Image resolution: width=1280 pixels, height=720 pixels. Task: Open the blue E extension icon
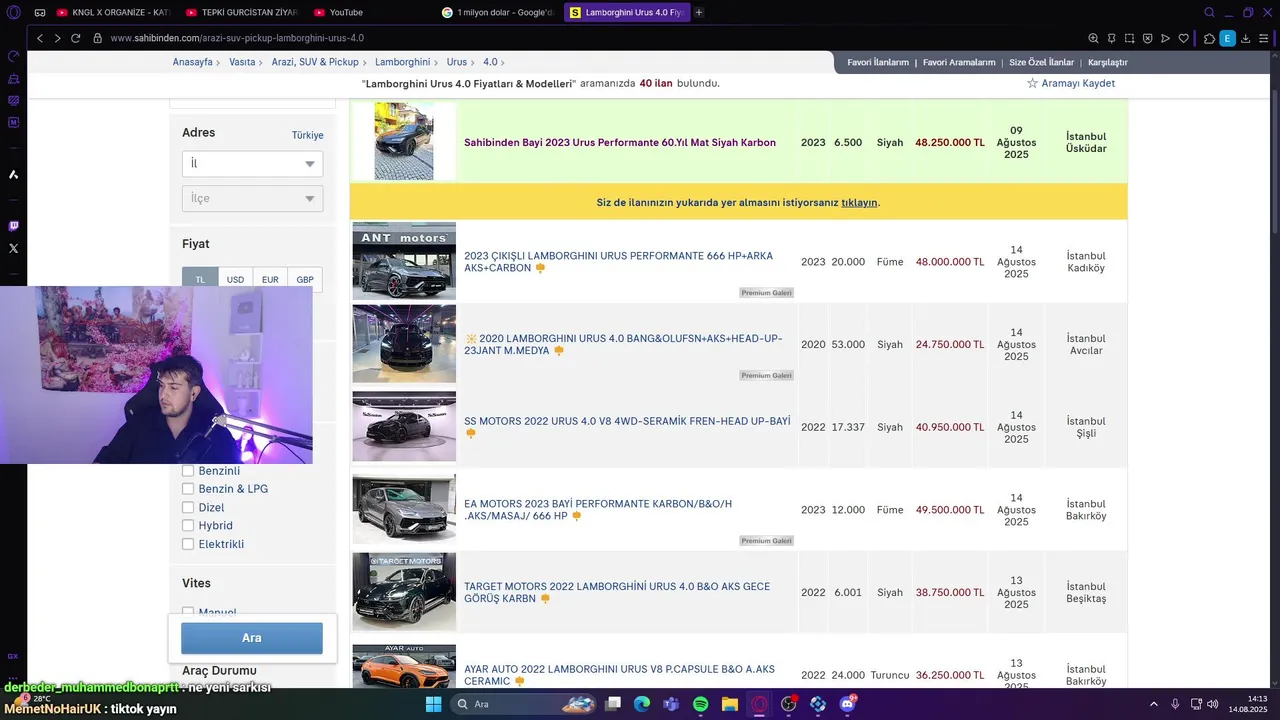(x=1227, y=38)
